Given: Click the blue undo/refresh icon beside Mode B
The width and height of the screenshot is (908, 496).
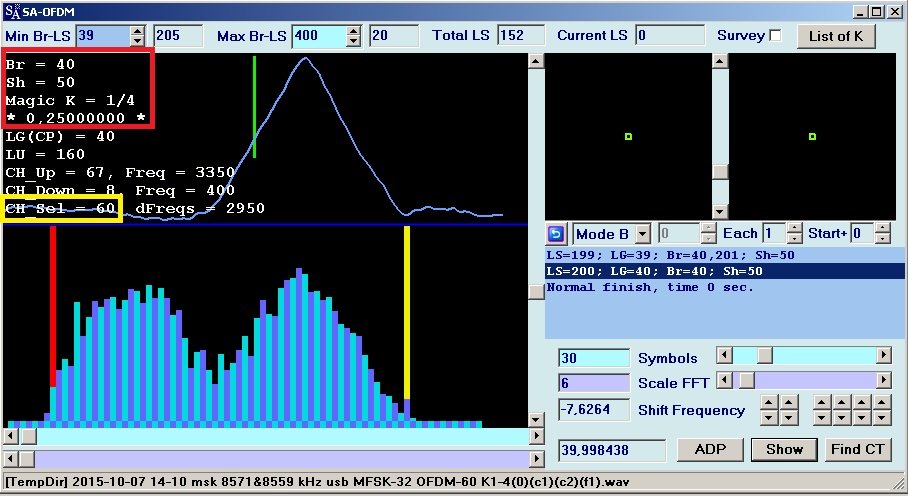Looking at the screenshot, I should [555, 234].
